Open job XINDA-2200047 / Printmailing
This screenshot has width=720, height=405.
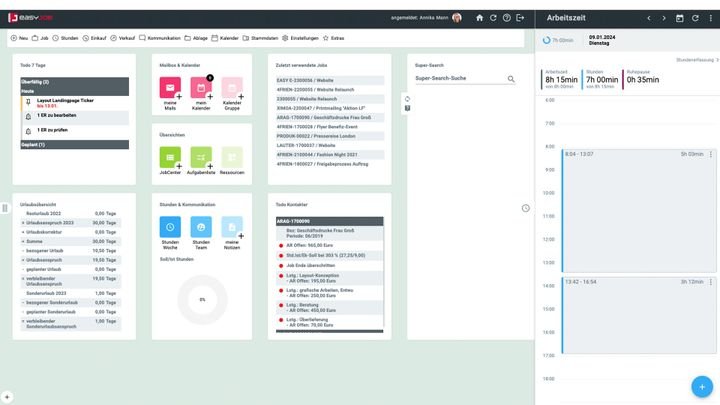coord(330,108)
